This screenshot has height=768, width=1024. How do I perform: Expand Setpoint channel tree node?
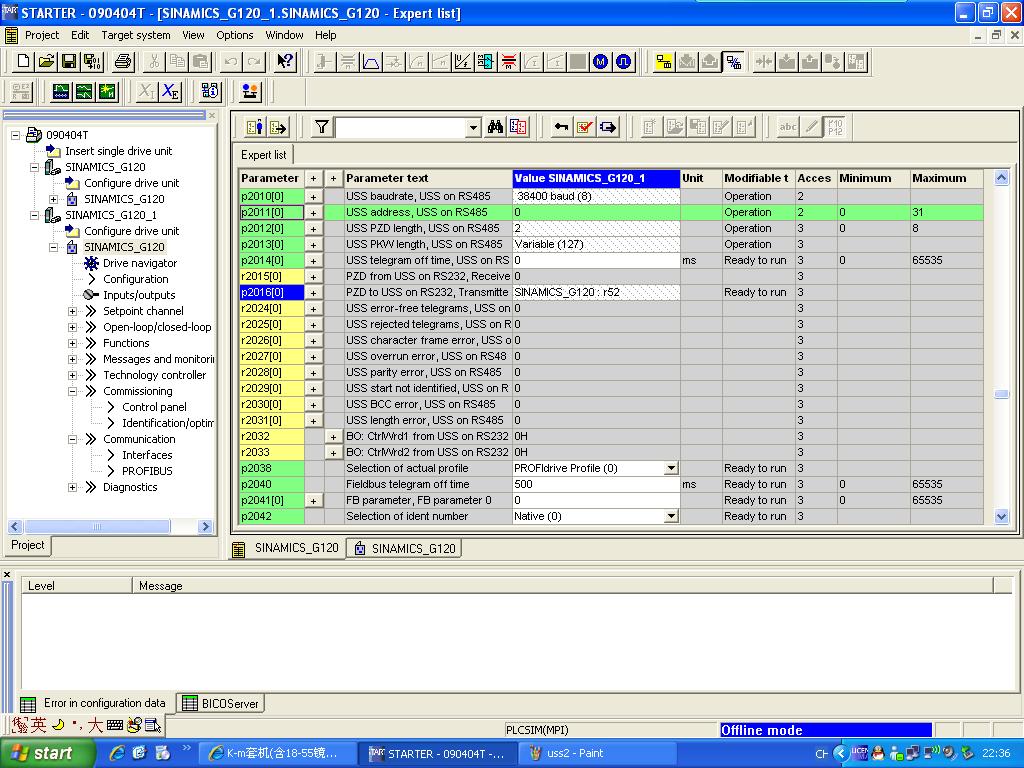click(73, 311)
